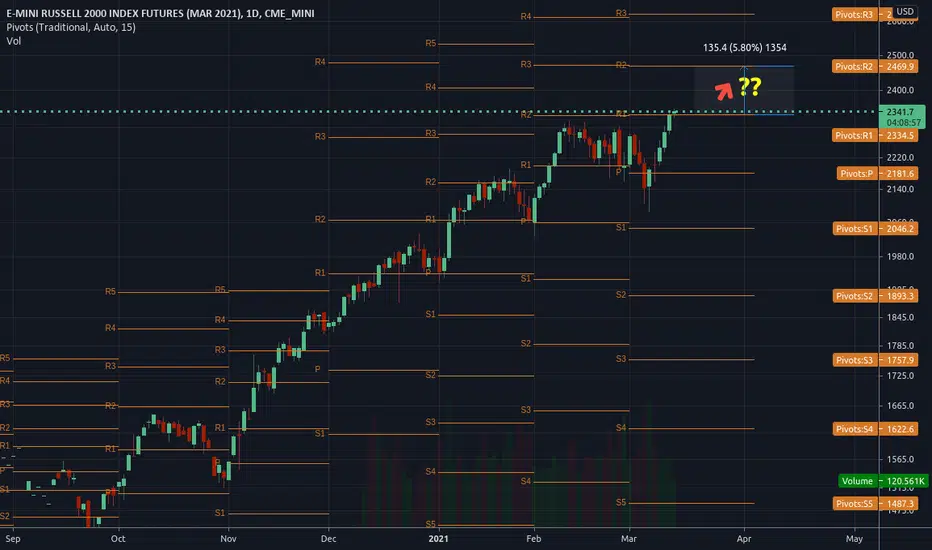
Task: Click the 1725.0 price scale value
Action: 900,376
